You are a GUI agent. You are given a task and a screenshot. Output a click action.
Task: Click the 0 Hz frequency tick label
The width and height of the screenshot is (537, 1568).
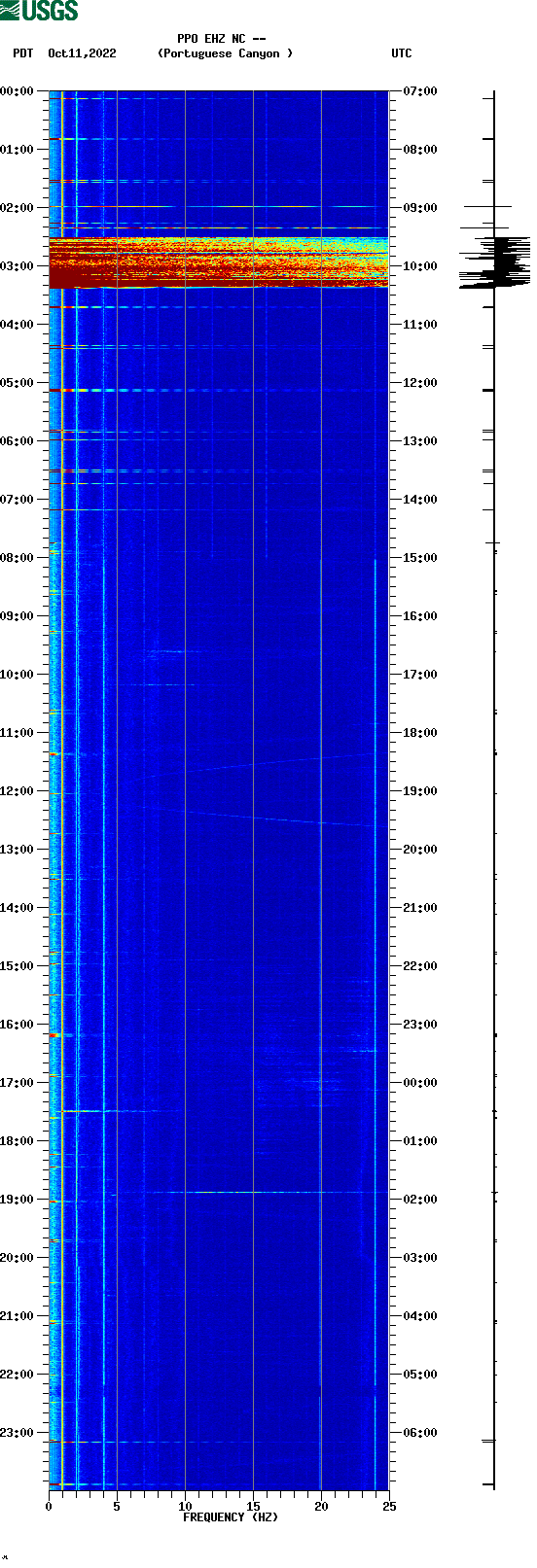coord(49,1507)
